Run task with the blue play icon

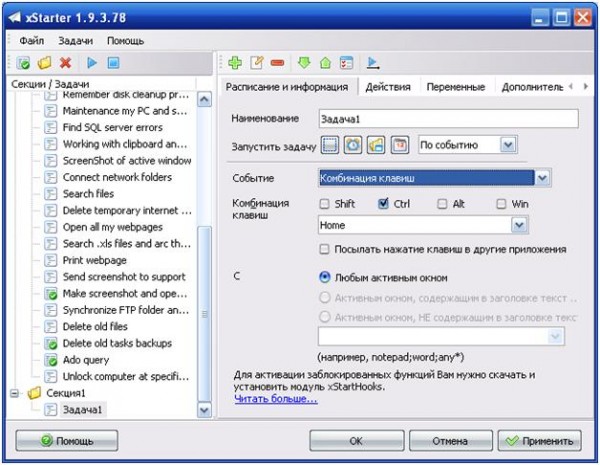pyautogui.click(x=92, y=62)
